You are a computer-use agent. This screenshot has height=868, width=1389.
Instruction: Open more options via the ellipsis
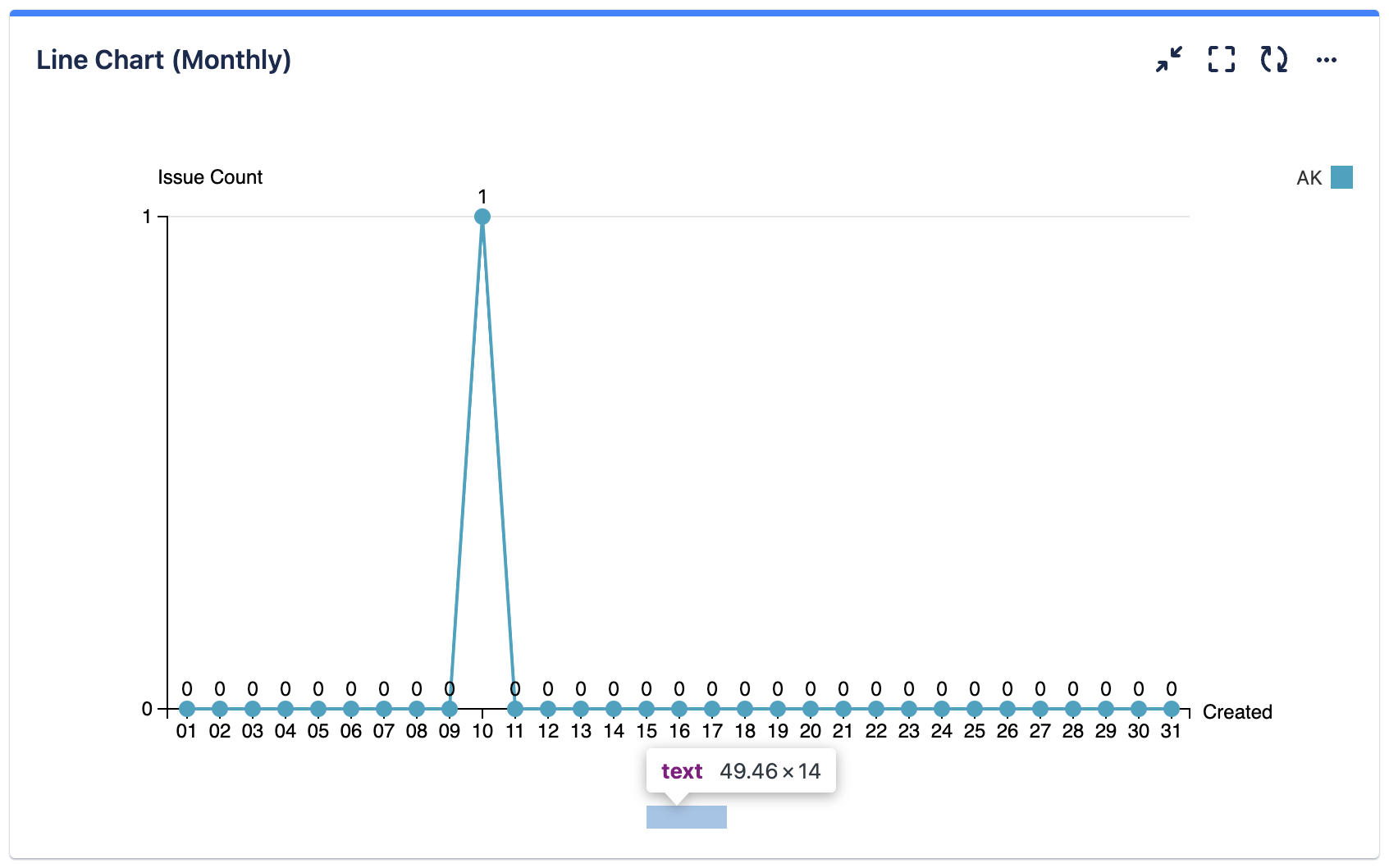(x=1327, y=59)
